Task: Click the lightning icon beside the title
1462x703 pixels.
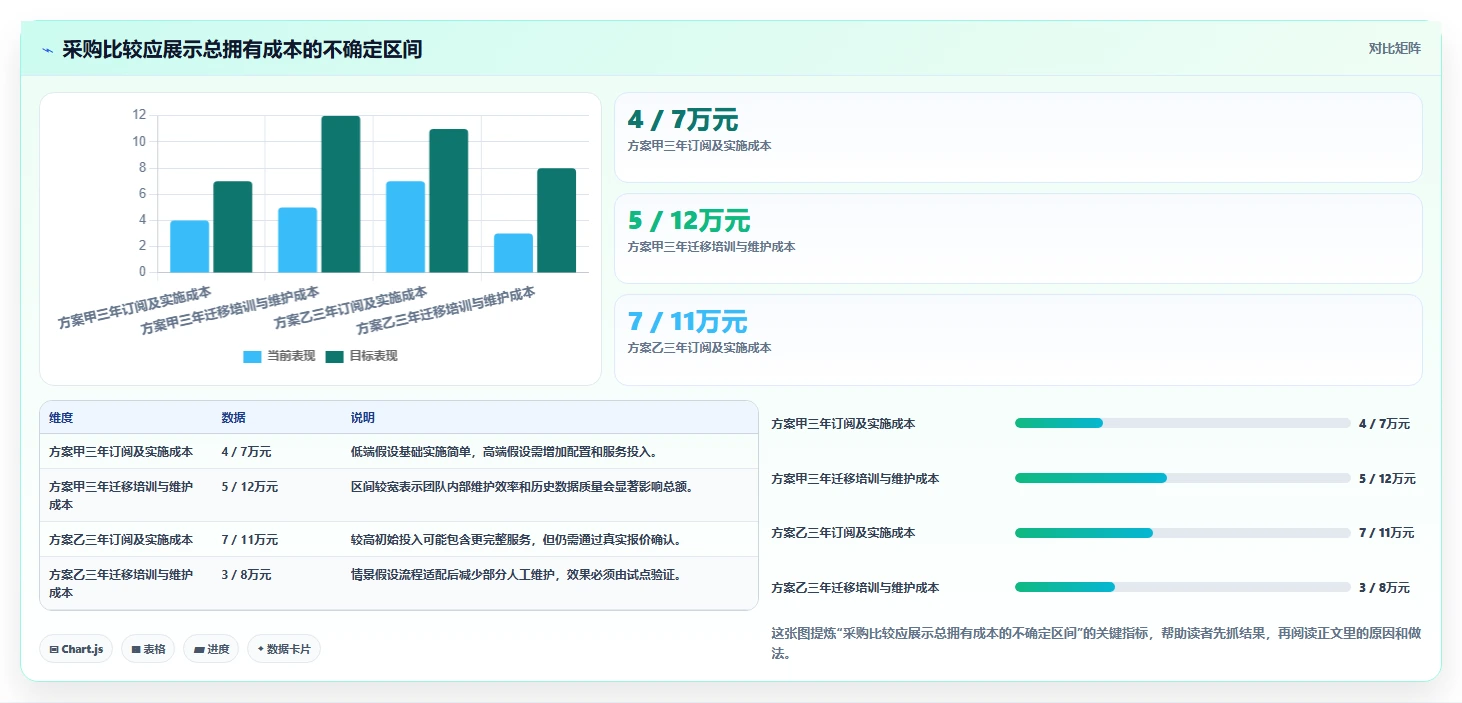Action: (x=47, y=50)
